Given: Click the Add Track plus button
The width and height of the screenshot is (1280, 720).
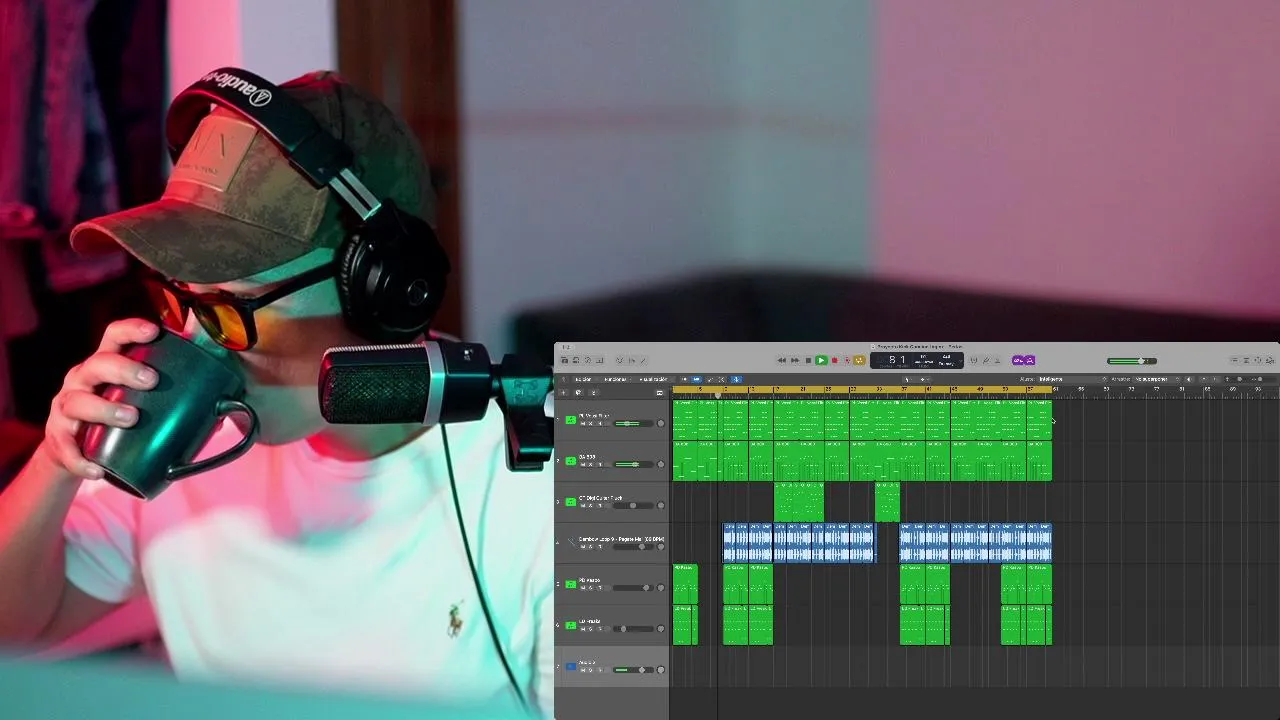Looking at the screenshot, I should [x=563, y=392].
